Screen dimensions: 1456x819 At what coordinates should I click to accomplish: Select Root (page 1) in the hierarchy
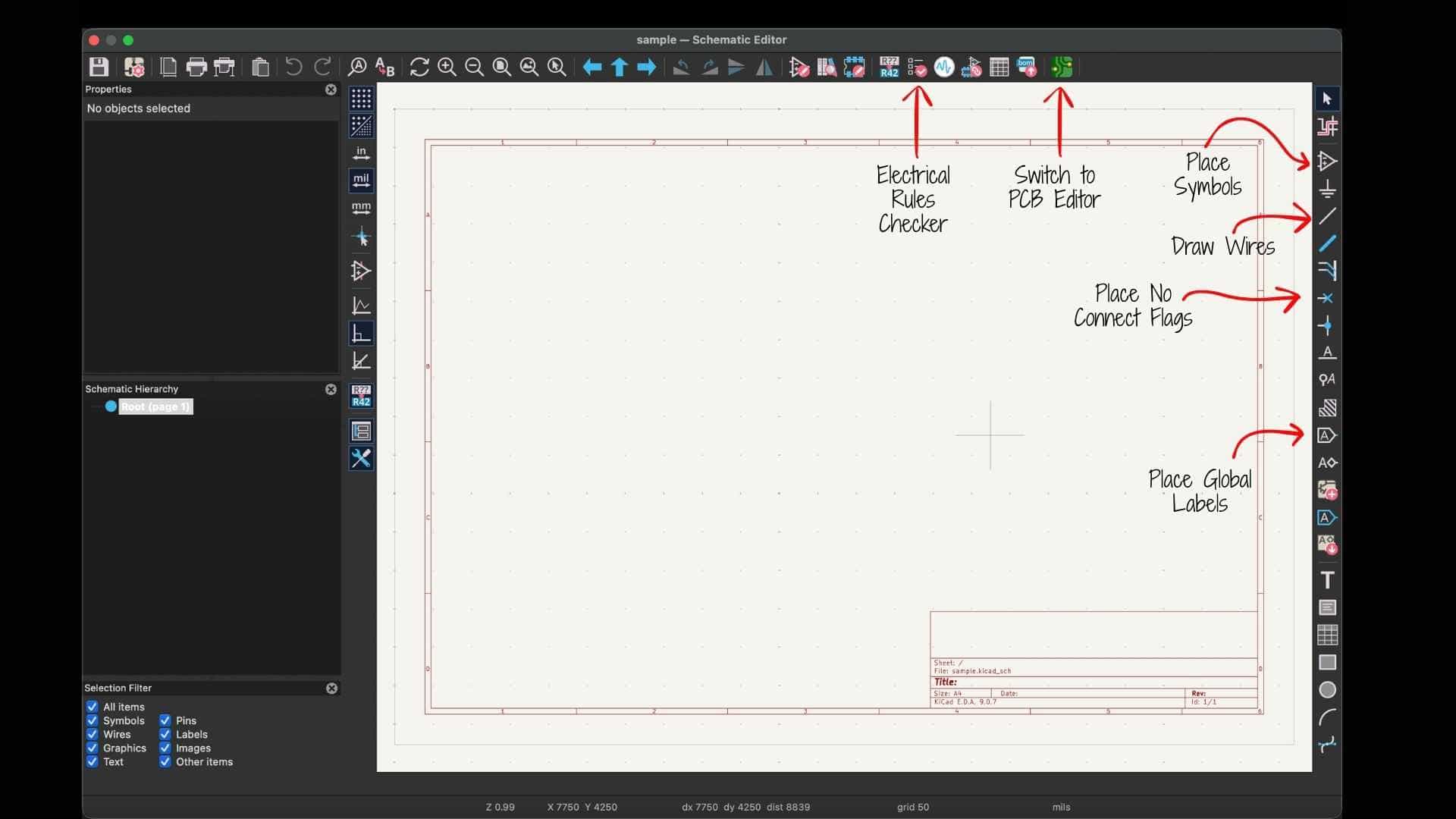155,406
